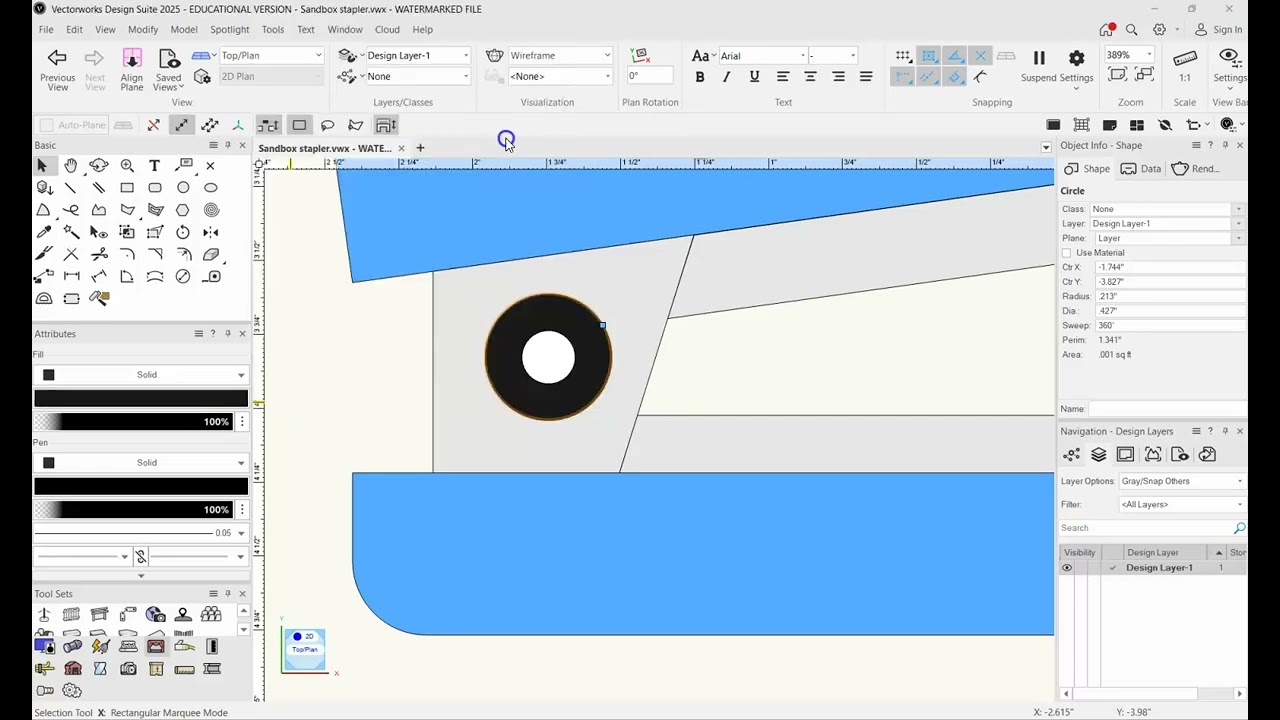Click the Previous View button
Viewport: 1280px width, 720px height.
[x=57, y=69]
